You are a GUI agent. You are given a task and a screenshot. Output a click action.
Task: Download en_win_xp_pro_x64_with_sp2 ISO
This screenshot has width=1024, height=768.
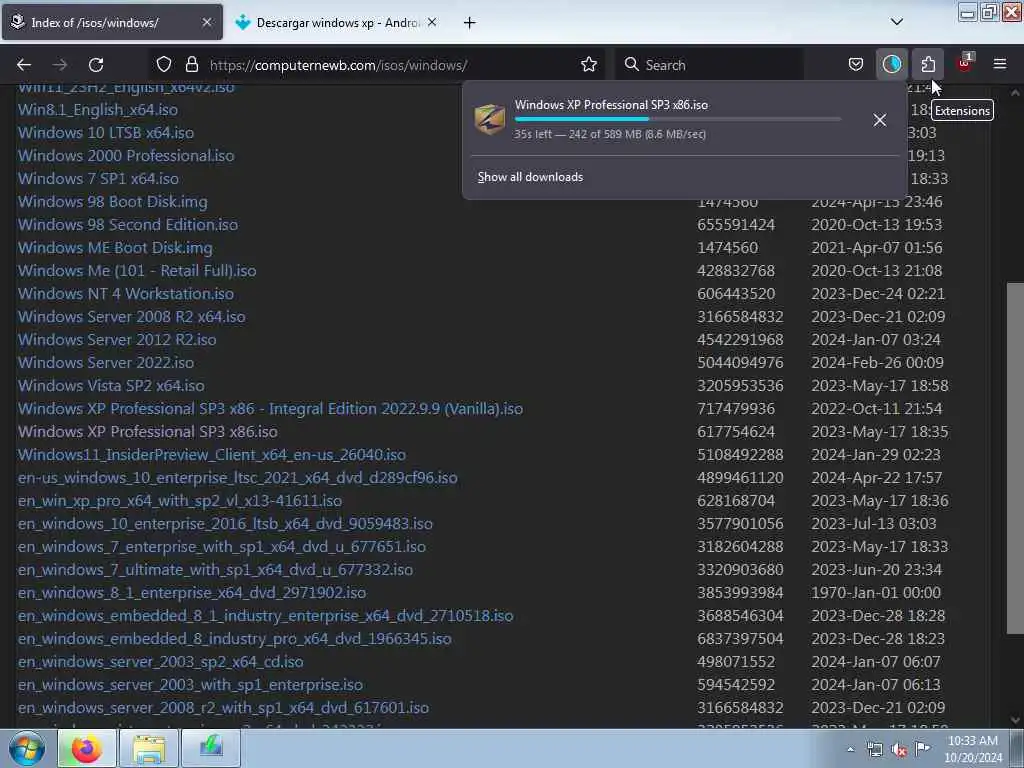tap(180, 501)
